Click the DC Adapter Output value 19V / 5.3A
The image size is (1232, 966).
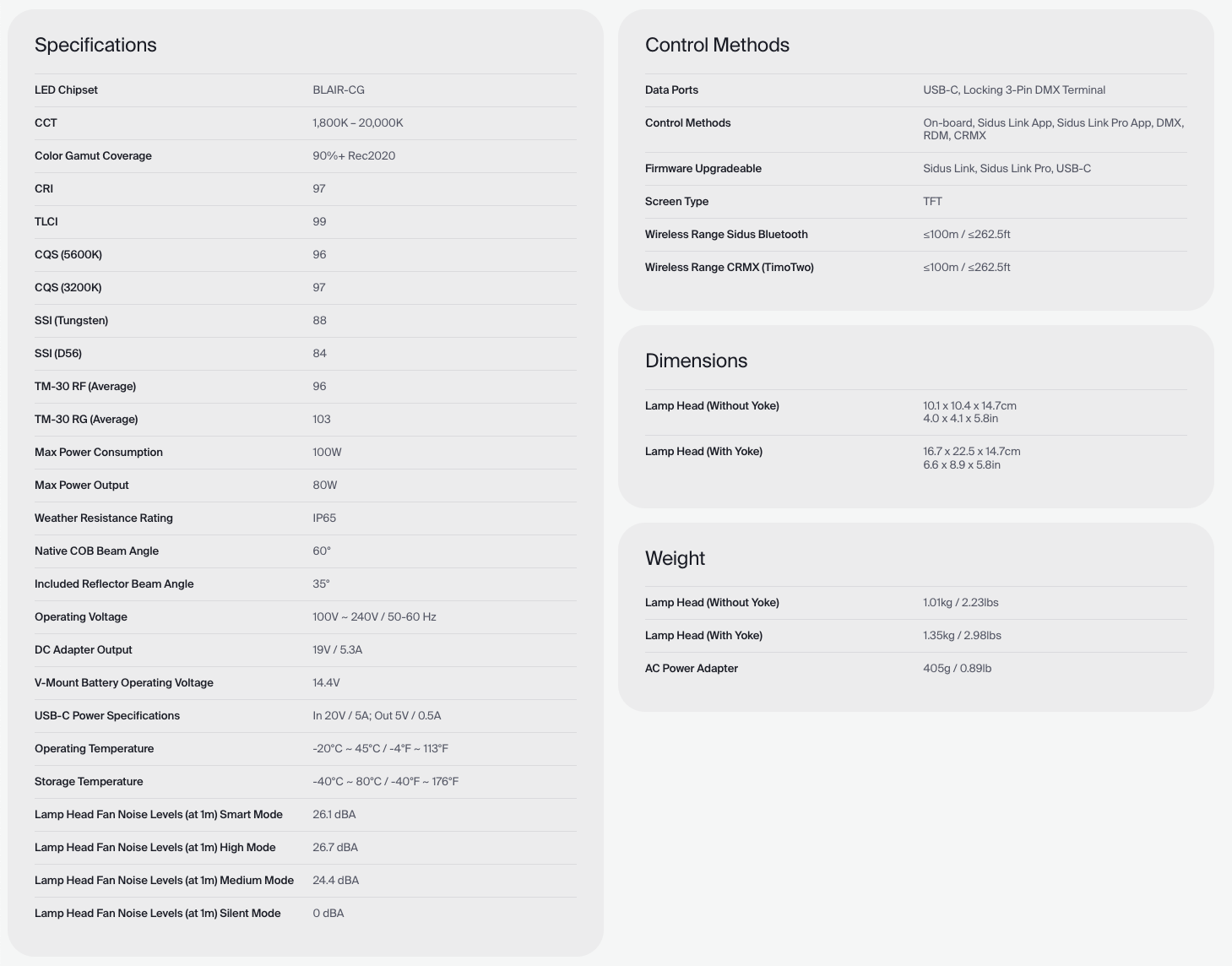point(338,650)
